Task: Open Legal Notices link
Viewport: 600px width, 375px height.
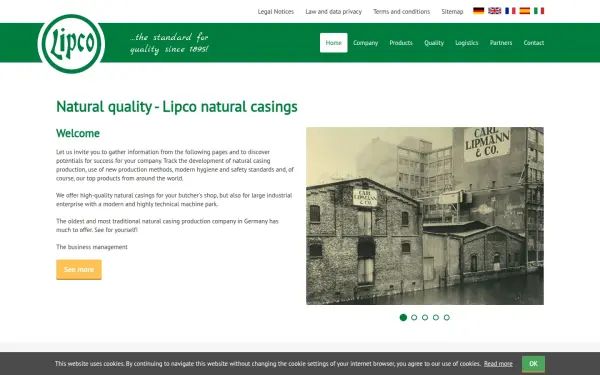Action: pos(276,11)
